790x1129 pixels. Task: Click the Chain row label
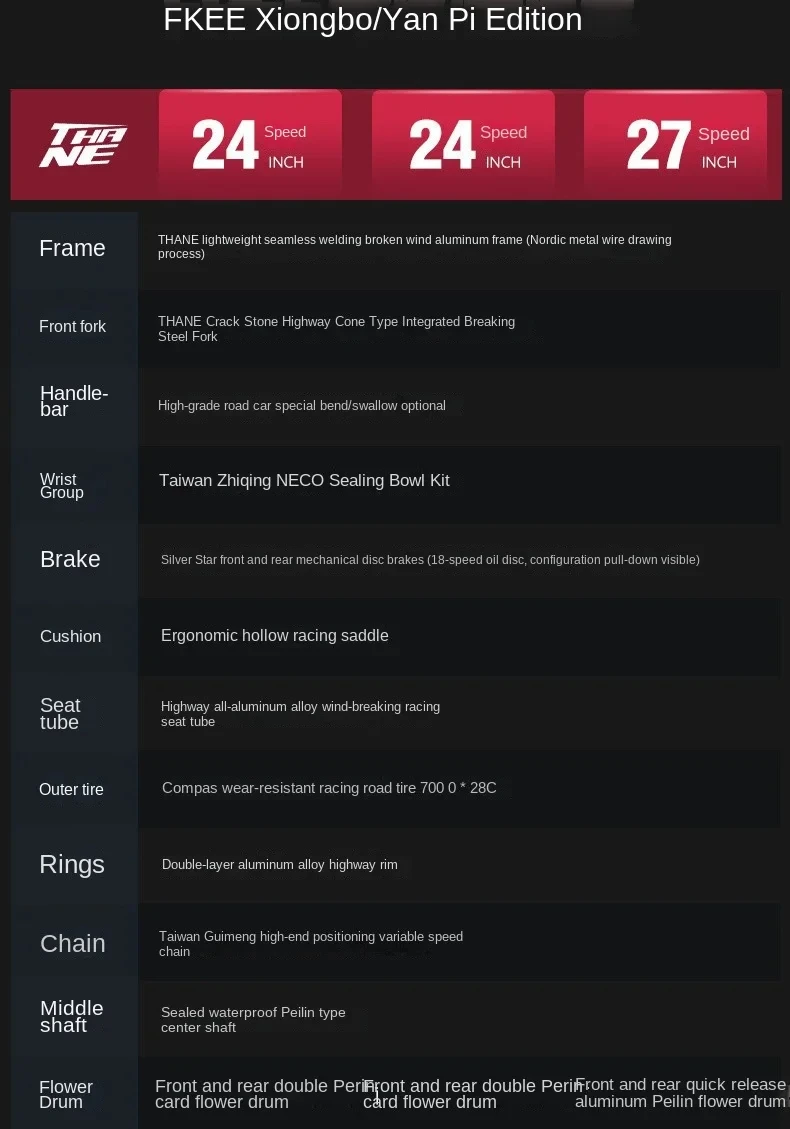pos(73,943)
